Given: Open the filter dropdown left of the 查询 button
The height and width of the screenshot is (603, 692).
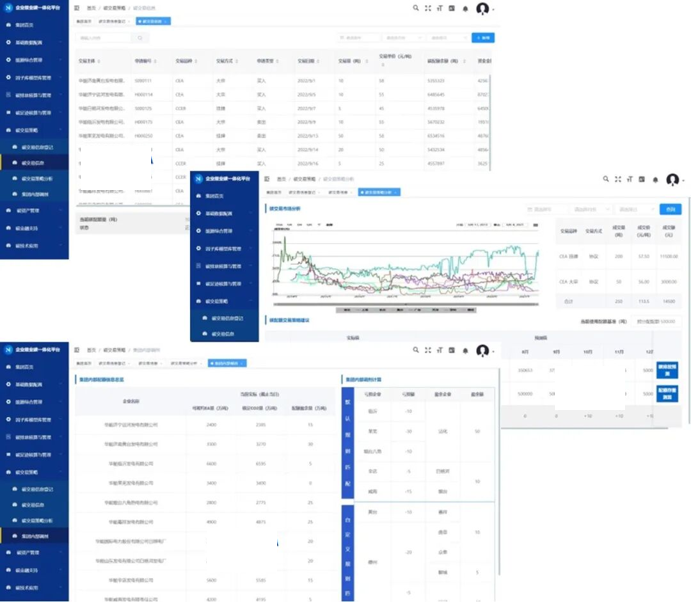Looking at the screenshot, I should pyautogui.click(x=635, y=209).
